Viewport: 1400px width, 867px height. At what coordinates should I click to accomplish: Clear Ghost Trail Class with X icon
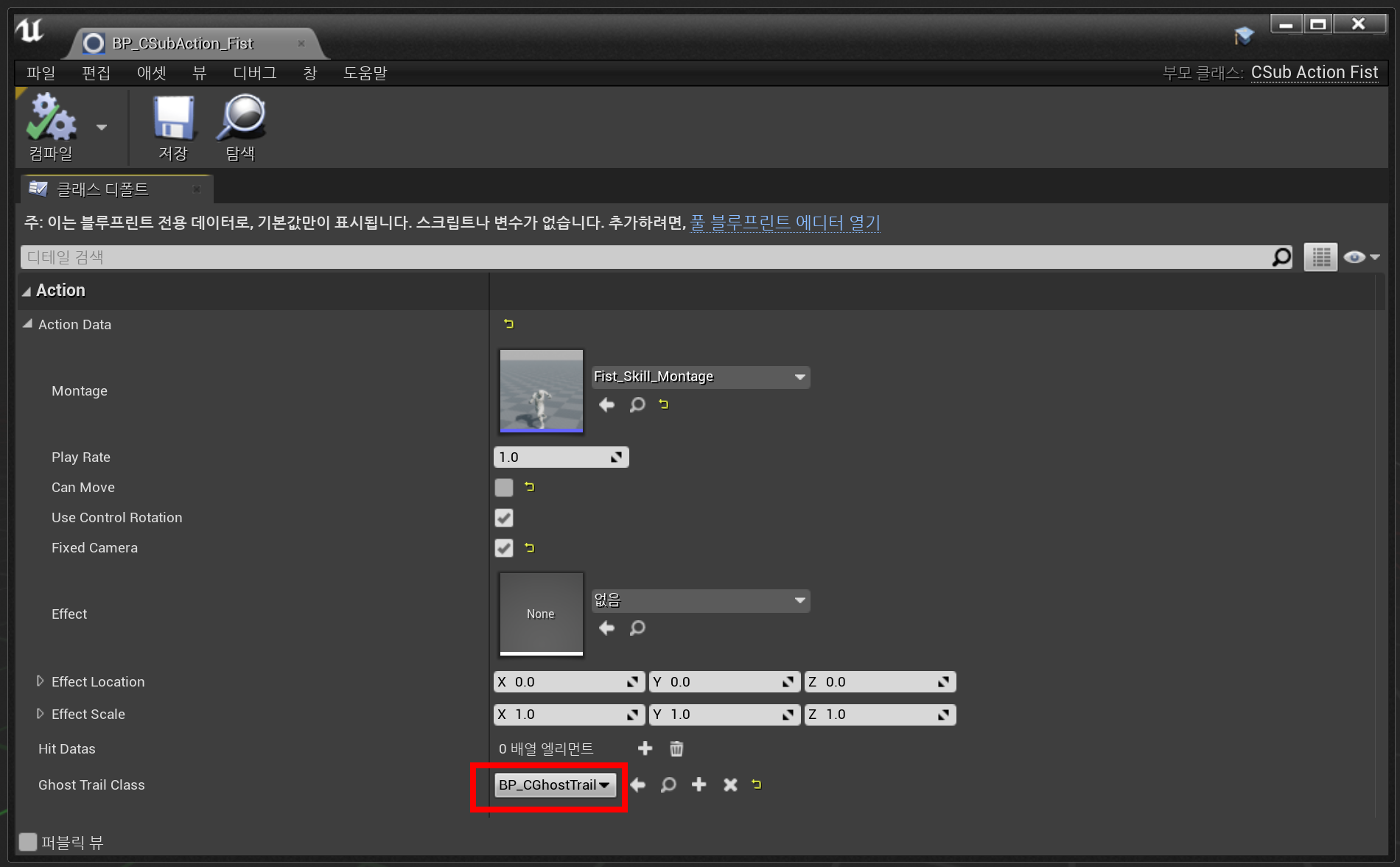[730, 785]
